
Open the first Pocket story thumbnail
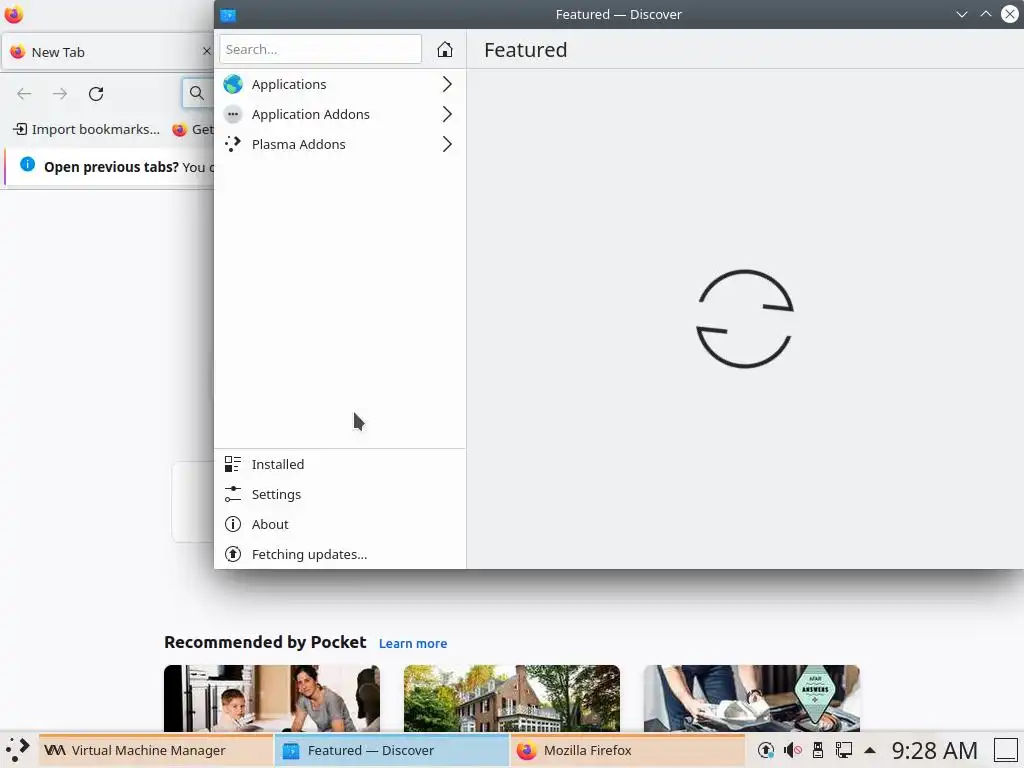coord(272,698)
